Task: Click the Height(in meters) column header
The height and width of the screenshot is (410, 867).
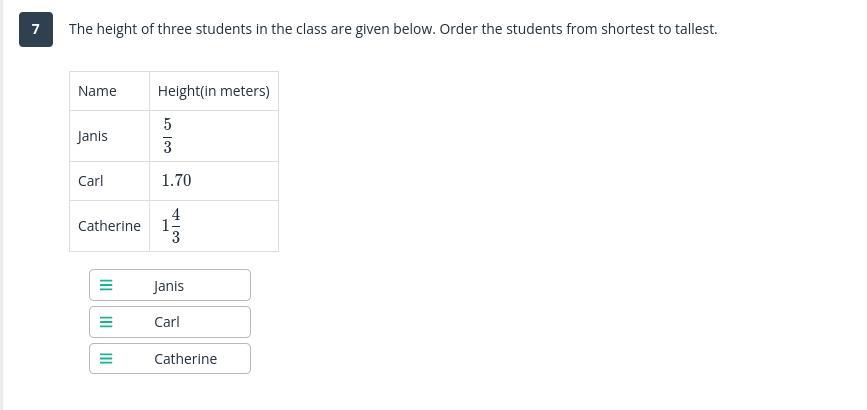Action: [213, 91]
